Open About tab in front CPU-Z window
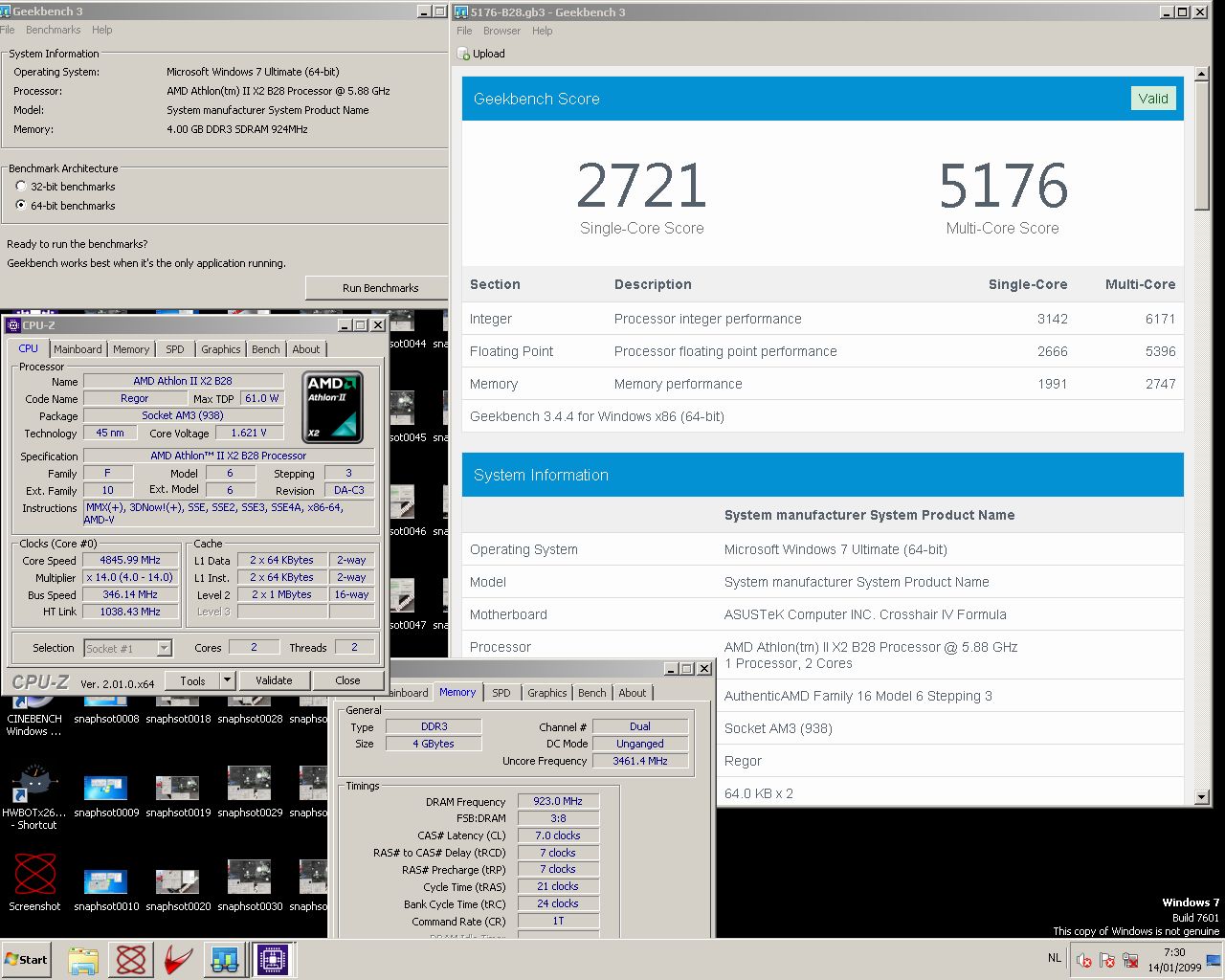 [x=306, y=349]
